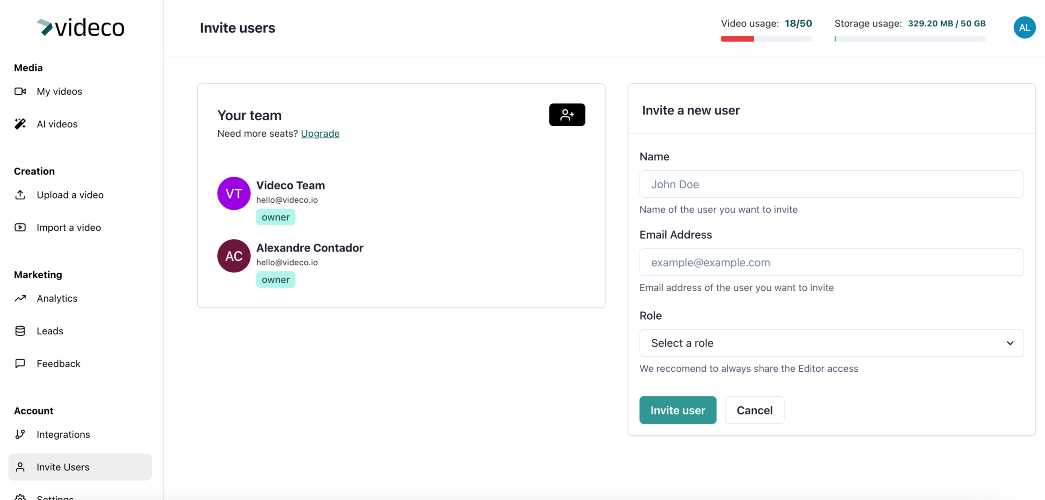Click the email under Videco Team

(287, 199)
